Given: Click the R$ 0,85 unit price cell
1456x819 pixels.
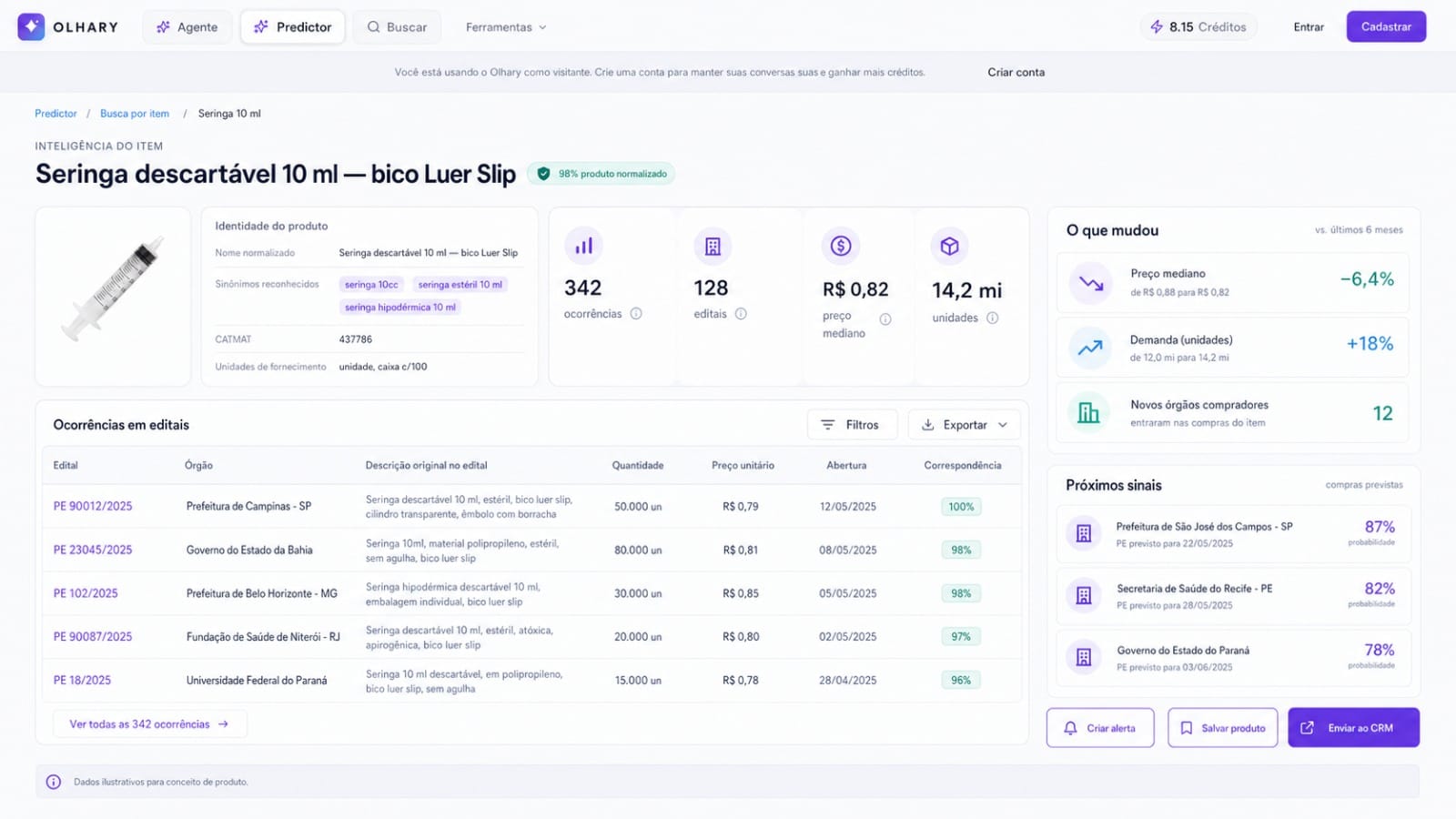Looking at the screenshot, I should pos(741,593).
